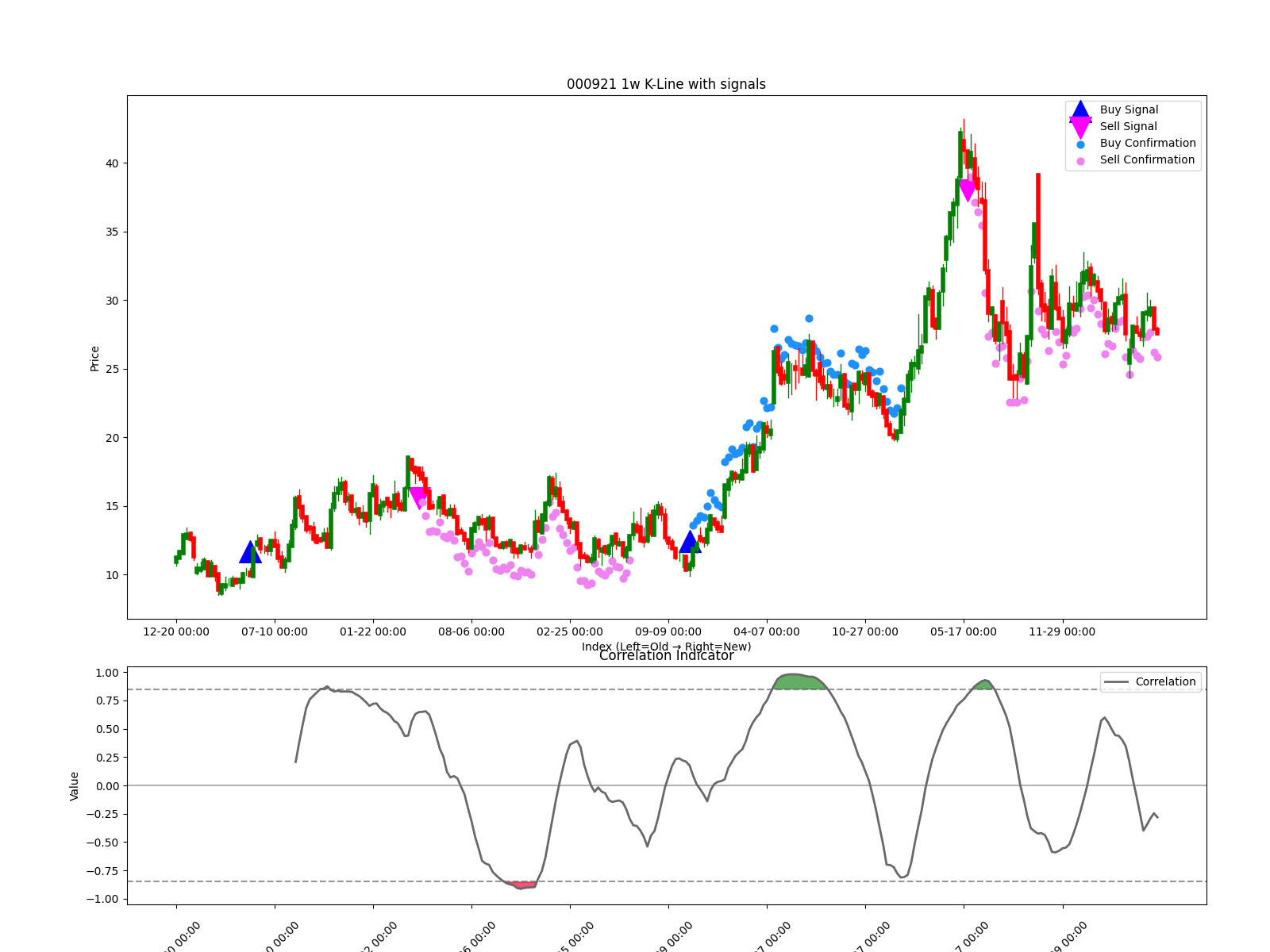Image resolution: width=1270 pixels, height=952 pixels.
Task: Click the 'Sell Confirmation' legend label
Action: pyautogui.click(x=1147, y=159)
